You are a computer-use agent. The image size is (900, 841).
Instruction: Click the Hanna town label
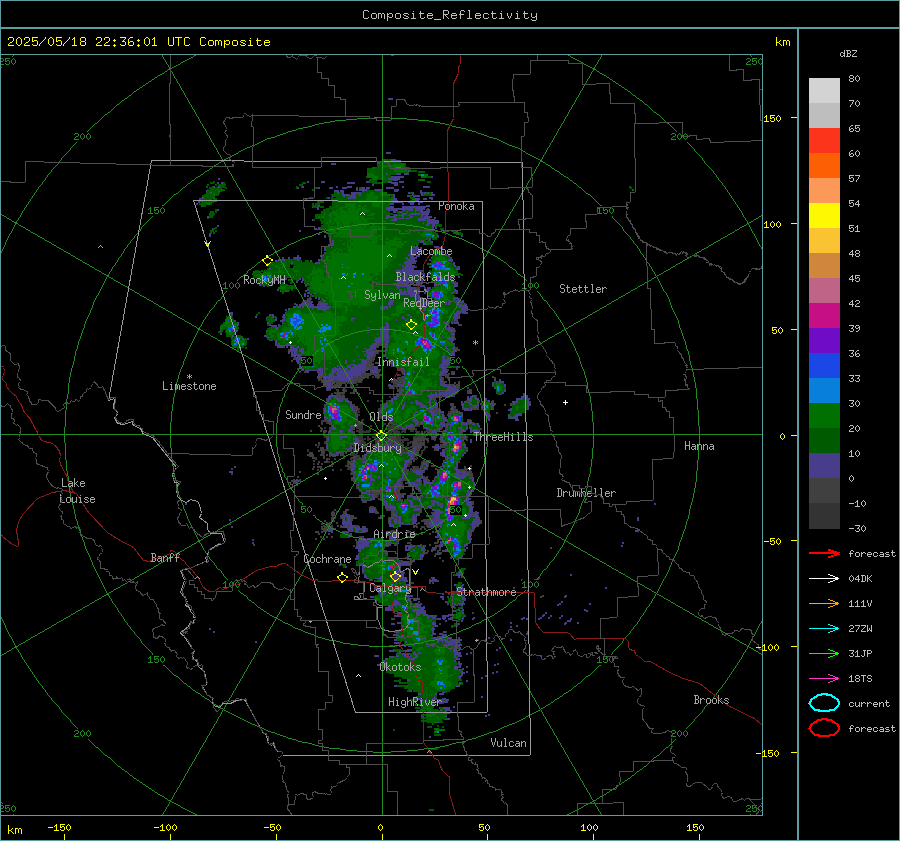click(x=699, y=446)
